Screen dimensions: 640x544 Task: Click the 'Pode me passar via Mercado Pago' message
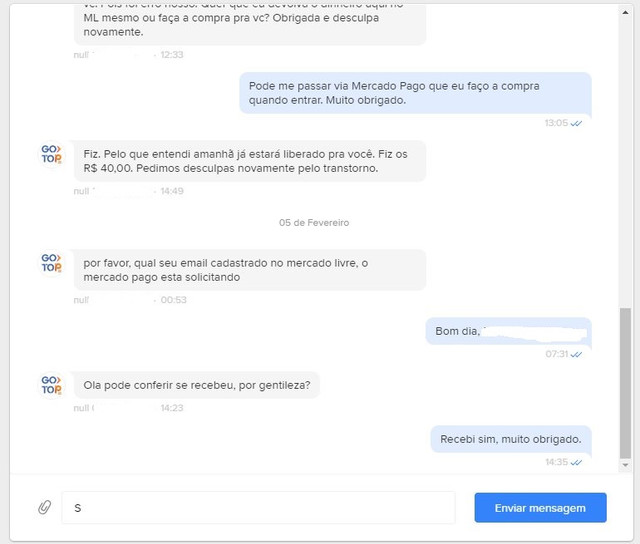(x=415, y=93)
